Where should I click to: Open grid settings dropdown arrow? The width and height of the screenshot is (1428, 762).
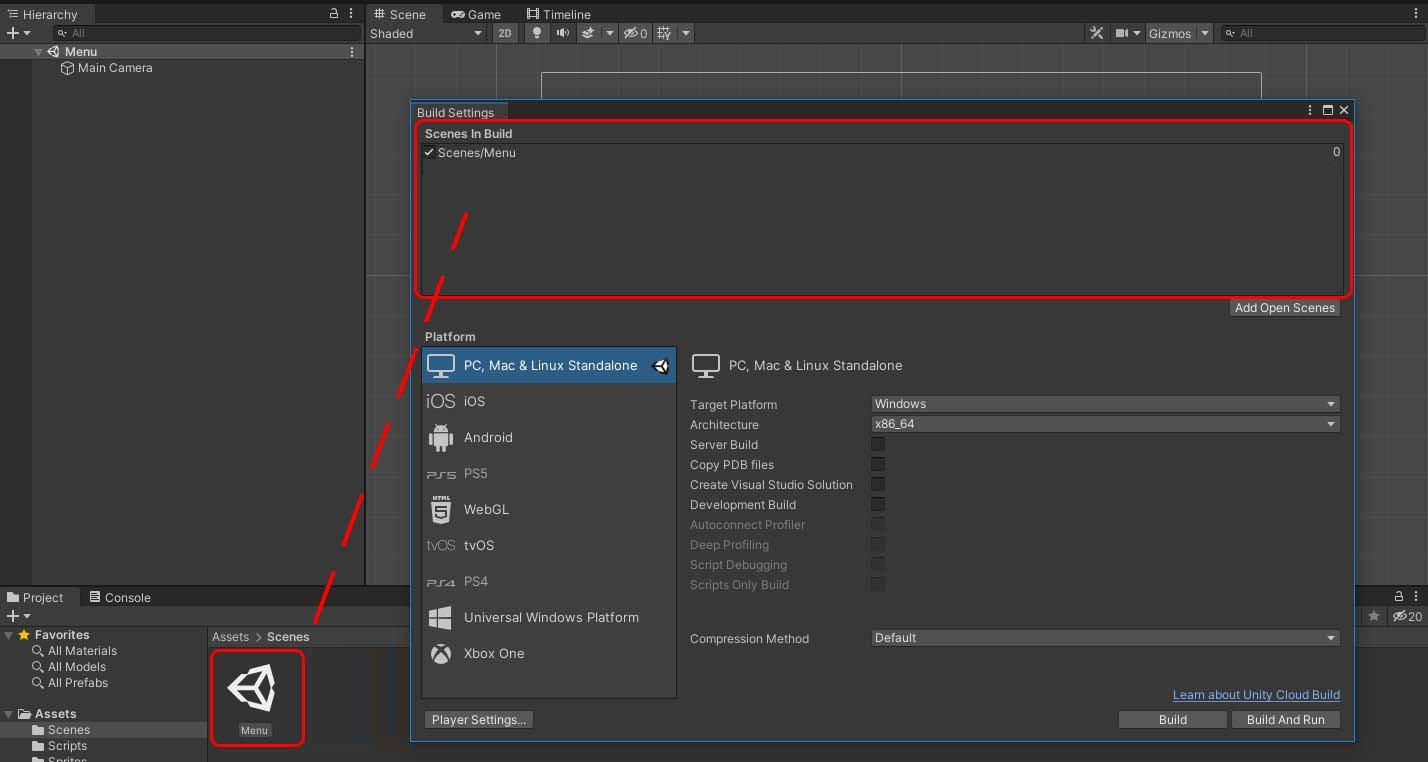pyautogui.click(x=685, y=33)
